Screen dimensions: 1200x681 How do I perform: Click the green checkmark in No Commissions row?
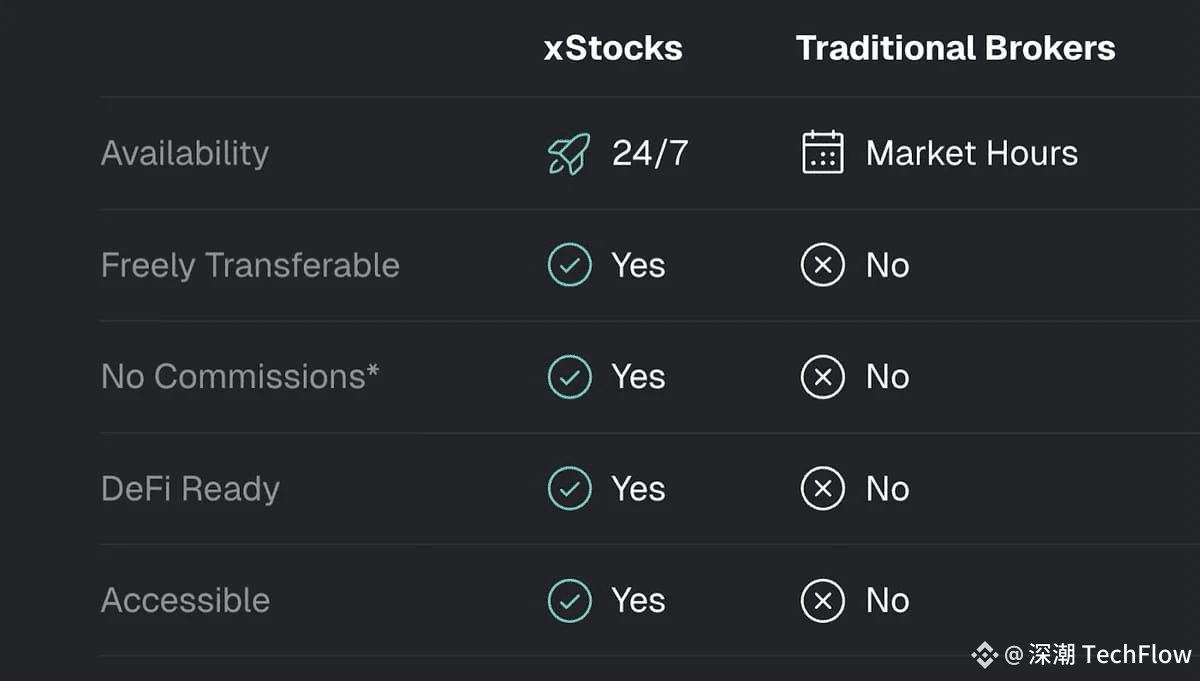click(570, 377)
